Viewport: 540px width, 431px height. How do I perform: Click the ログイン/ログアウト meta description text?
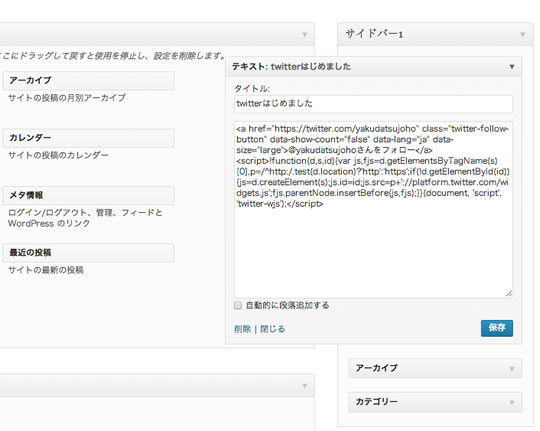tap(85, 218)
